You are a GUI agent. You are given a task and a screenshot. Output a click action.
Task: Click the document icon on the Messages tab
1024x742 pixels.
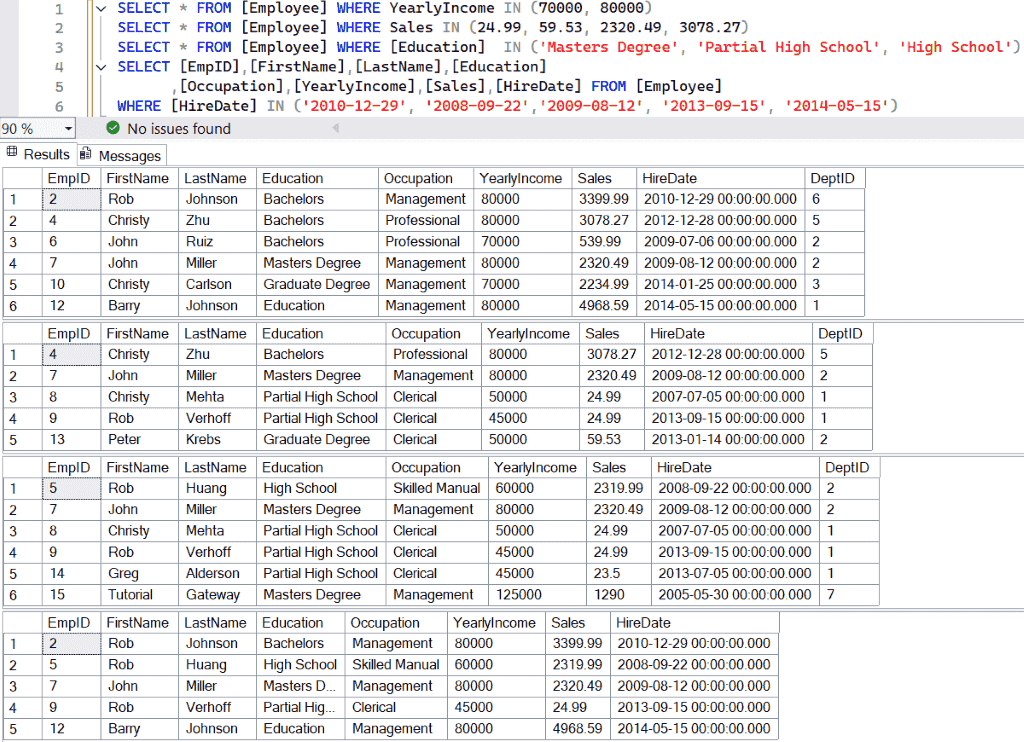pos(87,155)
